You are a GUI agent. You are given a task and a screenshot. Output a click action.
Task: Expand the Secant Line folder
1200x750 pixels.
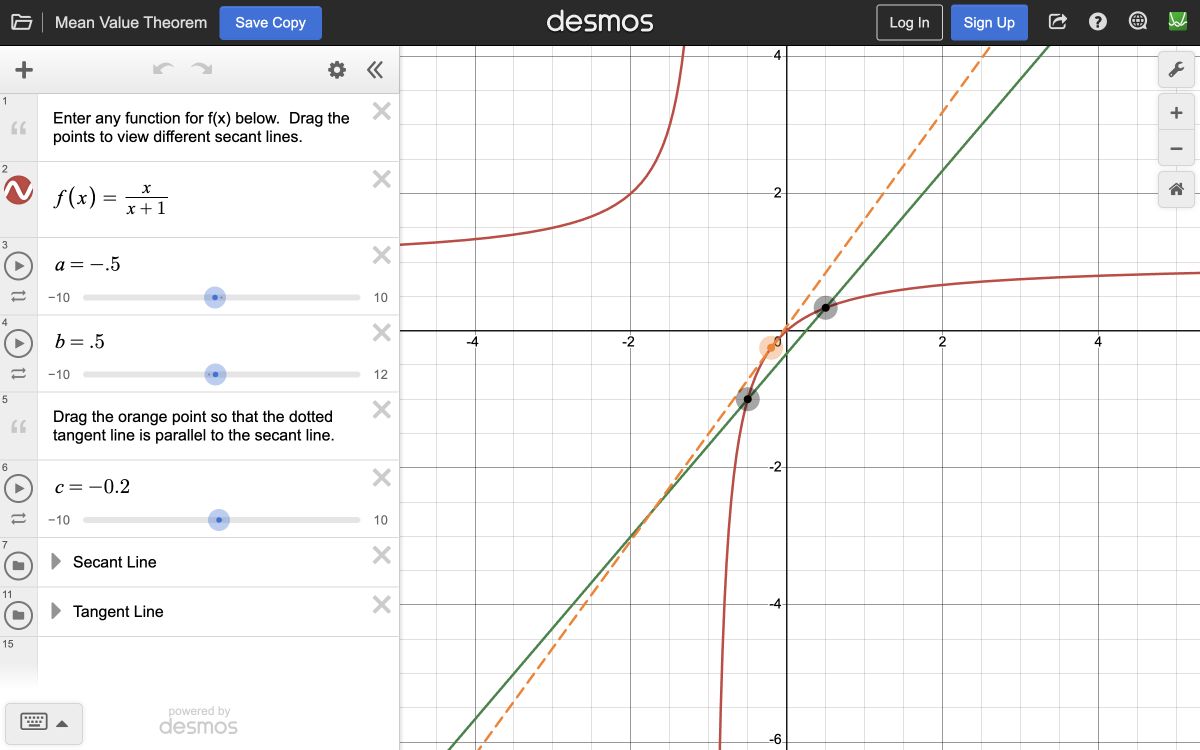56,562
